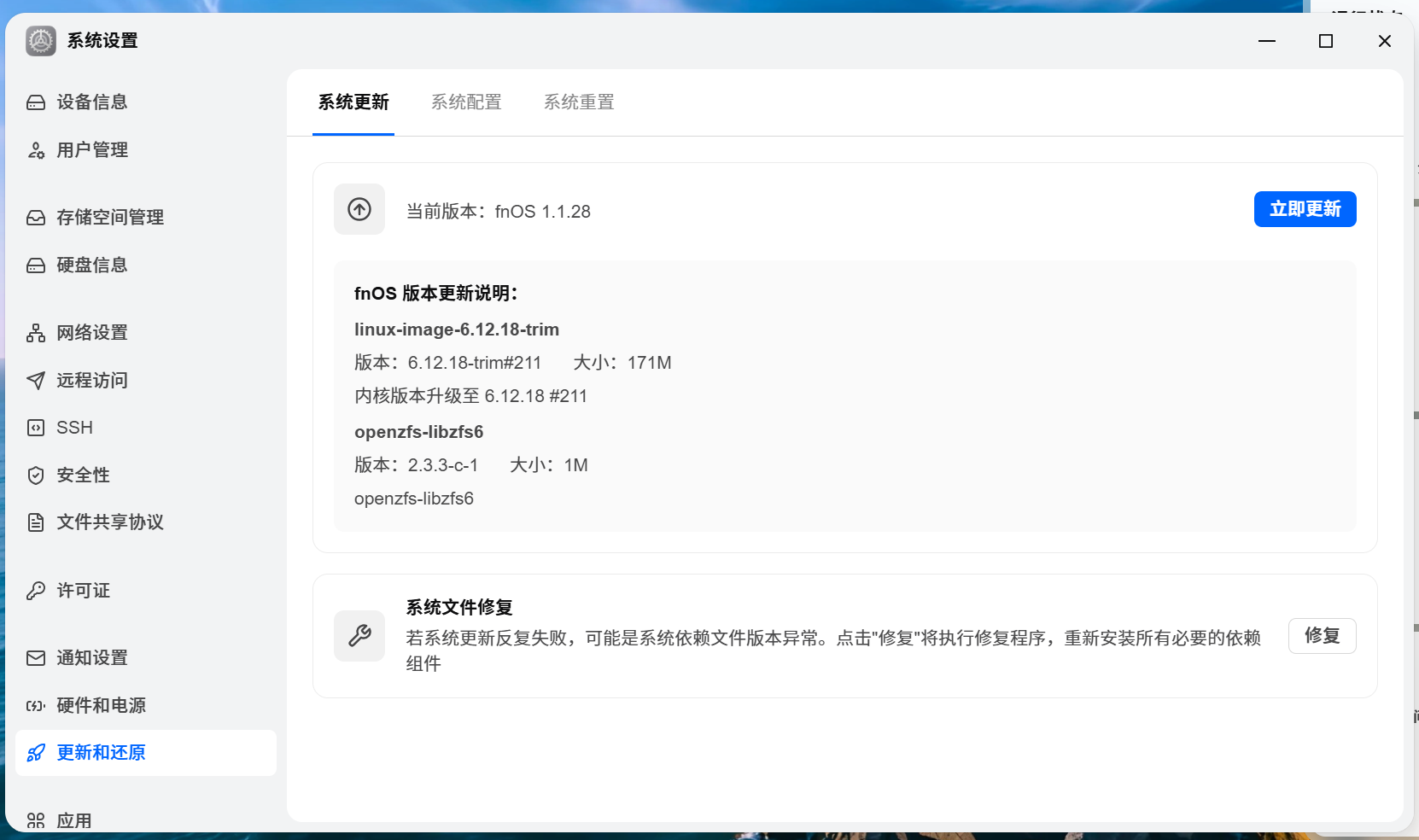The width and height of the screenshot is (1419, 840).
Task: Open 网络设置 page
Action: tap(146, 333)
